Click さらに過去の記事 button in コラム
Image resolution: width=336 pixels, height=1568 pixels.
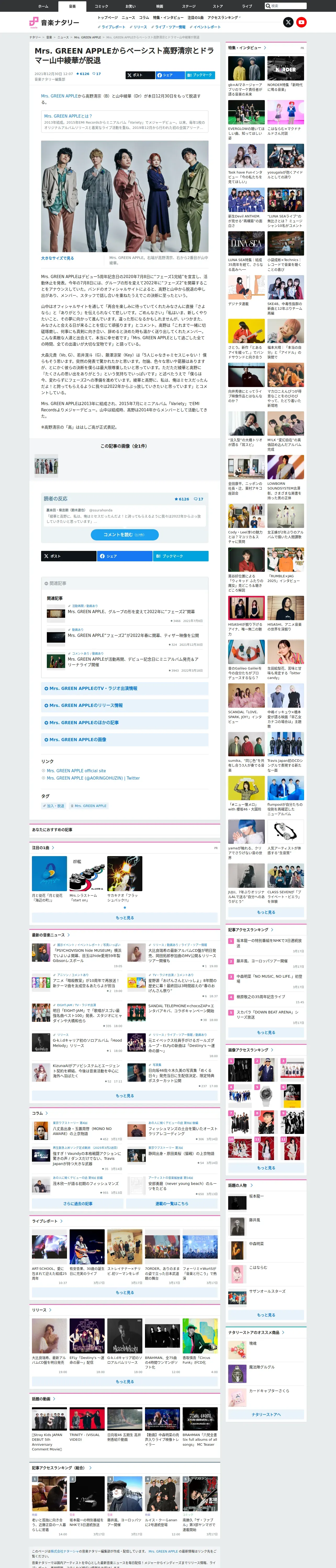[x=78, y=1203]
